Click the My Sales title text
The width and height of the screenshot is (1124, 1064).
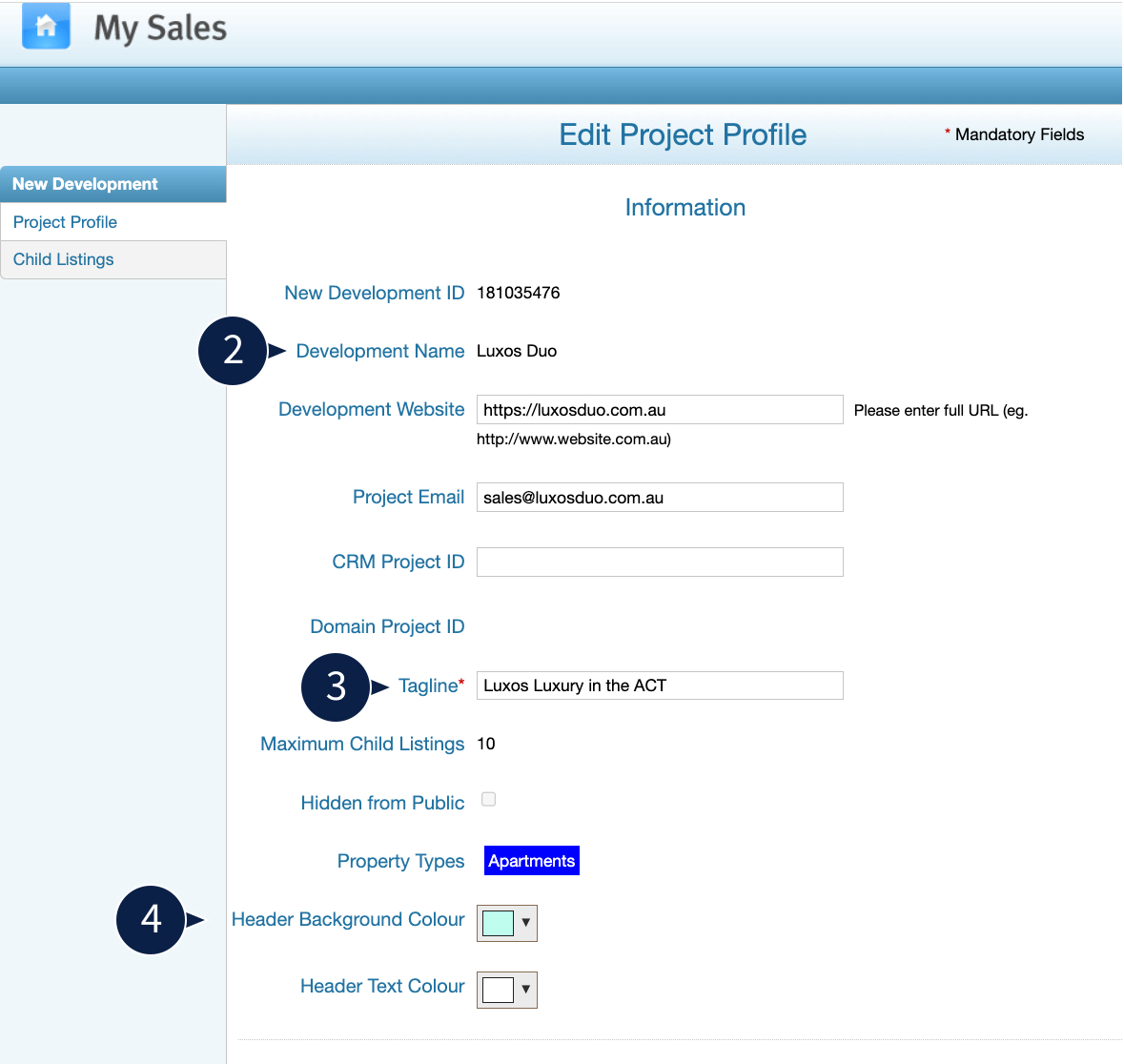(x=160, y=29)
